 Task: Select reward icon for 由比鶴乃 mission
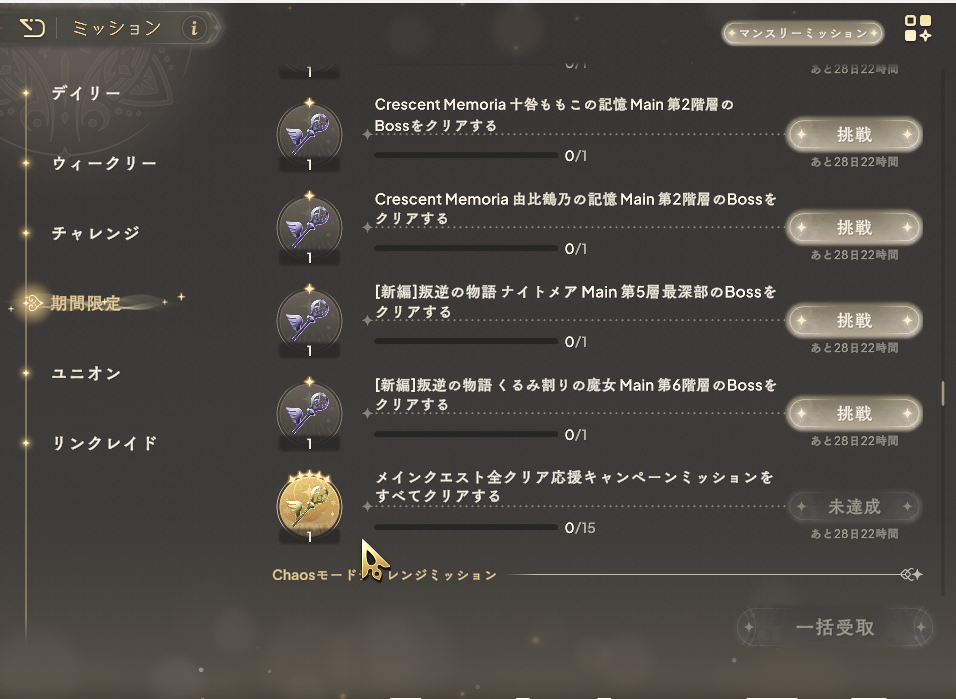[x=310, y=227]
